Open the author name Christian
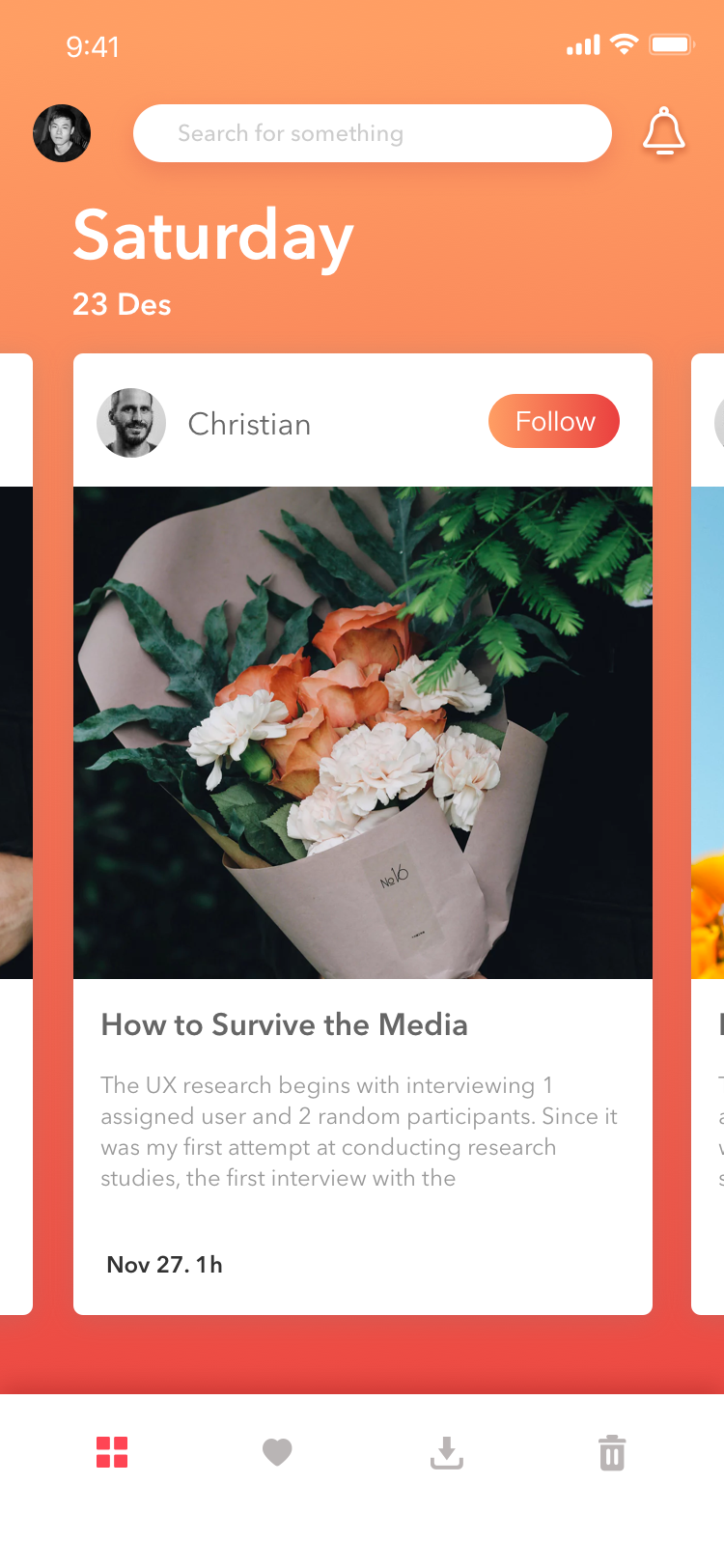This screenshot has width=724, height=1568. point(249,424)
